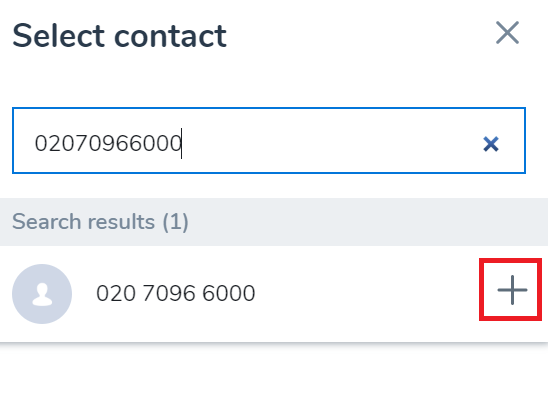This screenshot has width=548, height=401.
Task: Click the typed text 02070966000 in the search box
Action: (108, 143)
